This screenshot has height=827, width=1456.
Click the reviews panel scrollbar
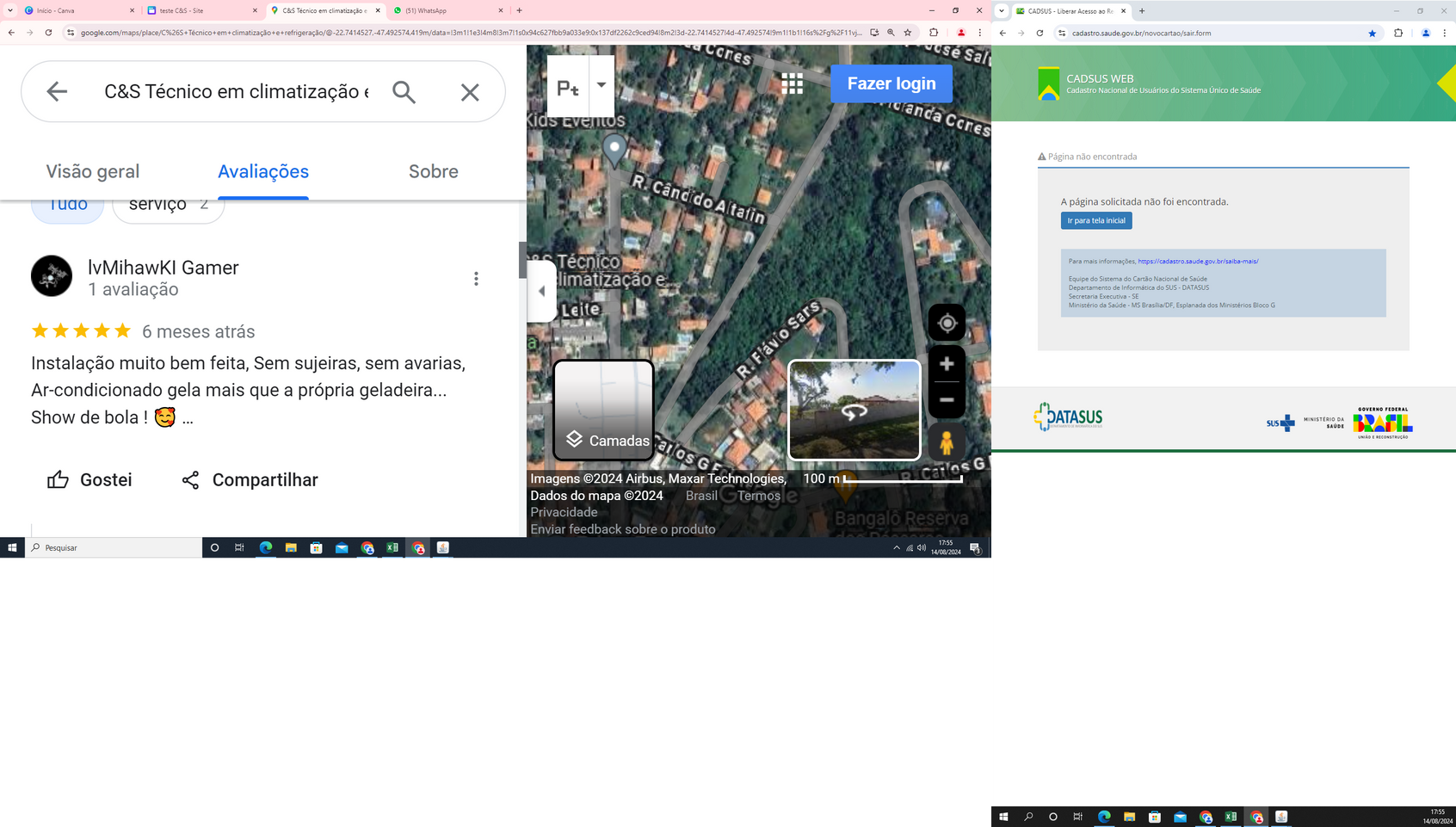pos(522,260)
